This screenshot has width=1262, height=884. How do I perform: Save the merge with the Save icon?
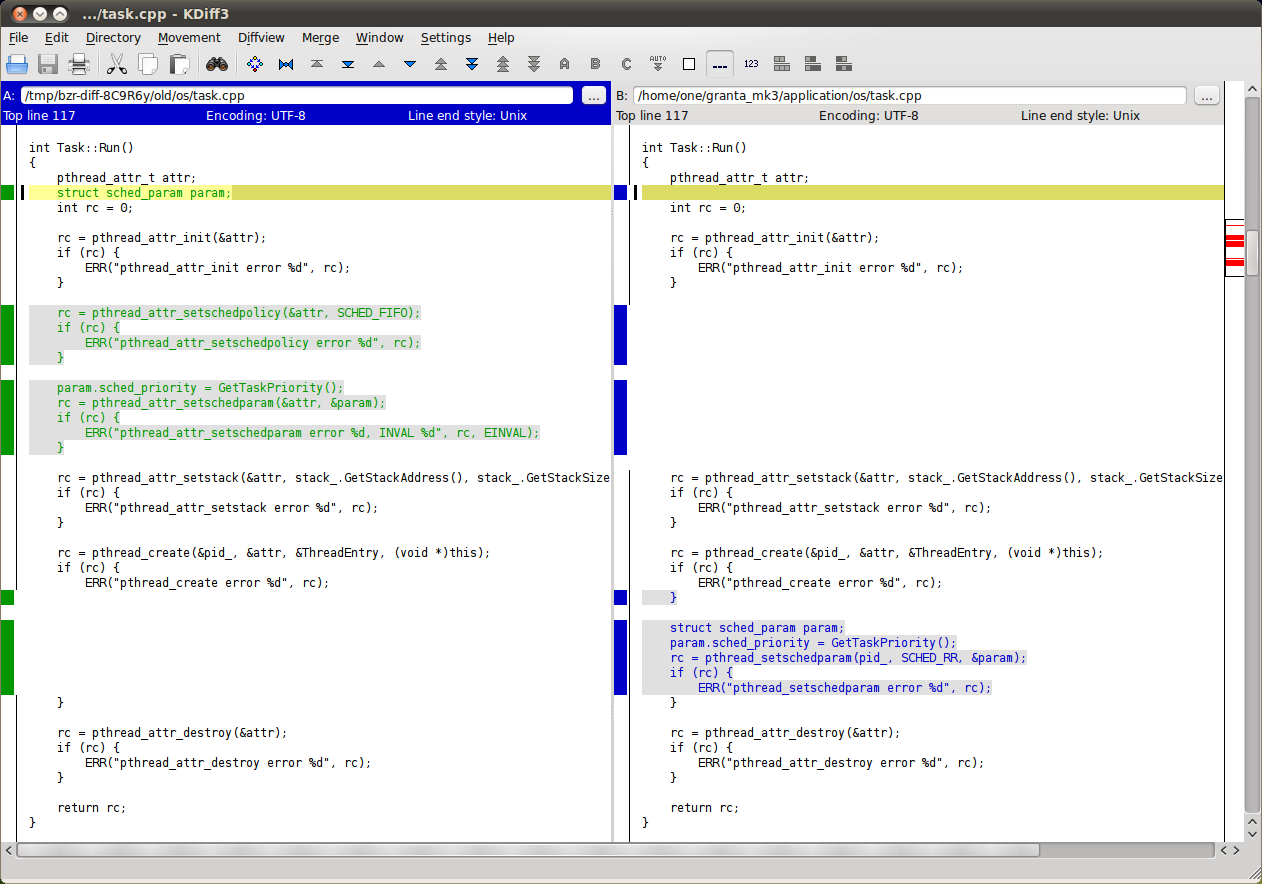click(47, 63)
